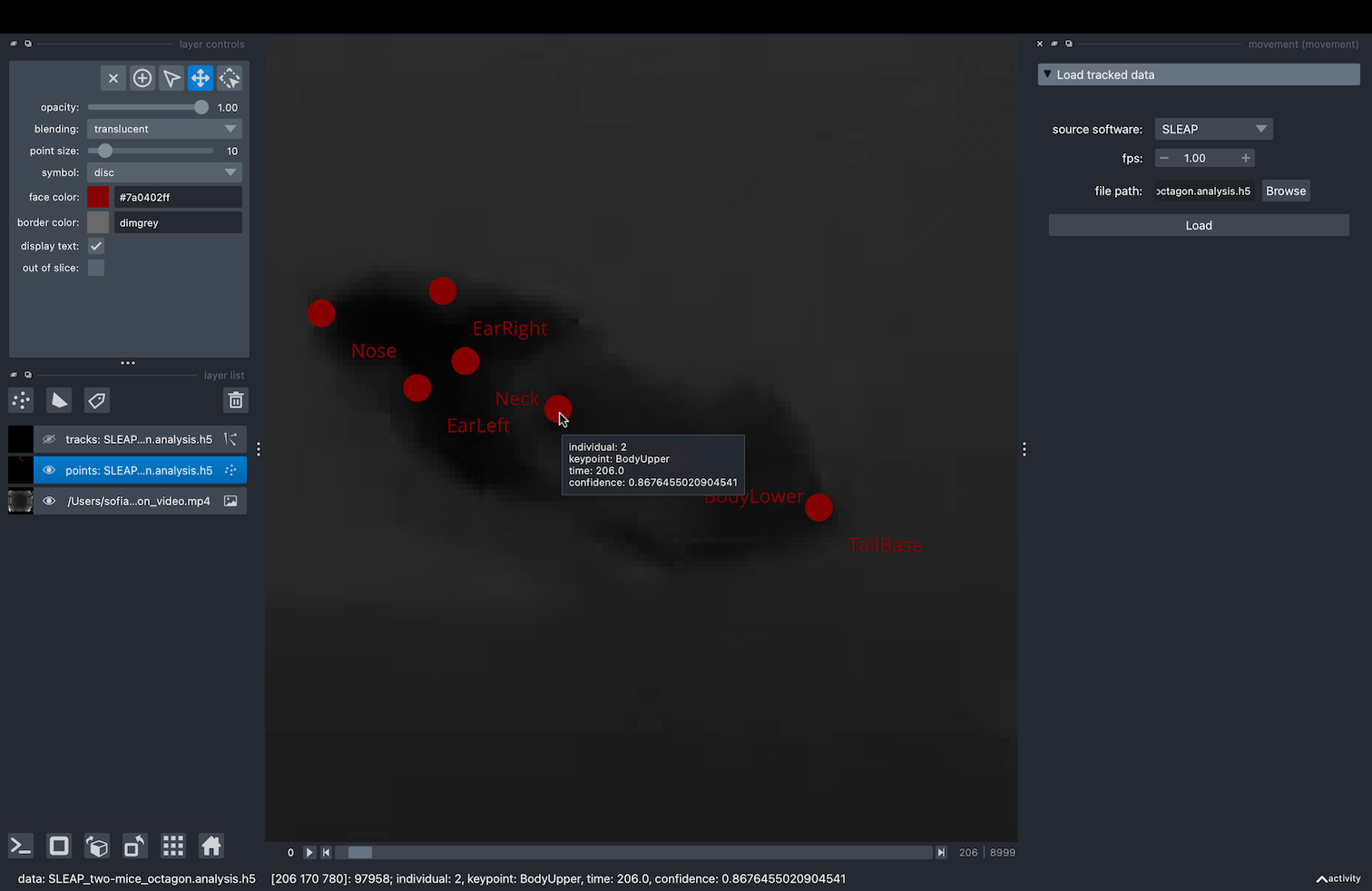The width and height of the screenshot is (1372, 891).
Task: Reset the view with the home button
Action: pos(211,846)
